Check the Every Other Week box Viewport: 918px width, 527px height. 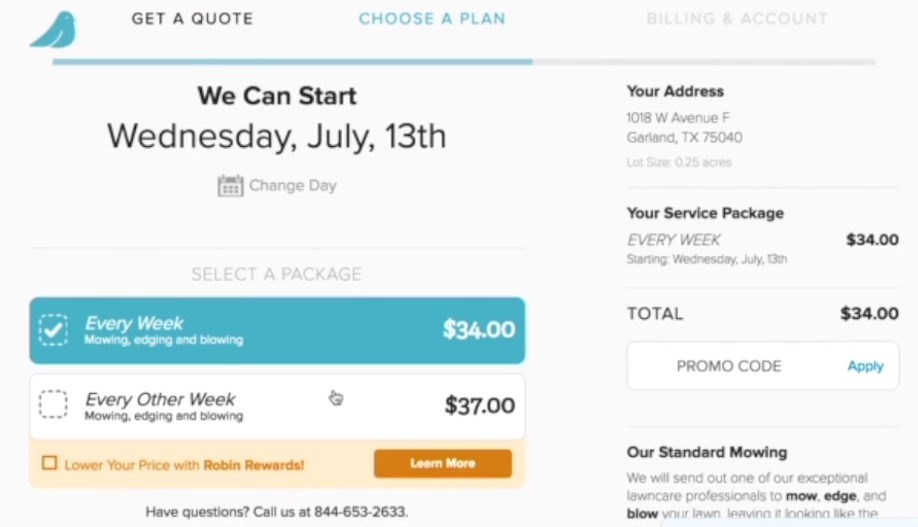pyautogui.click(x=53, y=404)
